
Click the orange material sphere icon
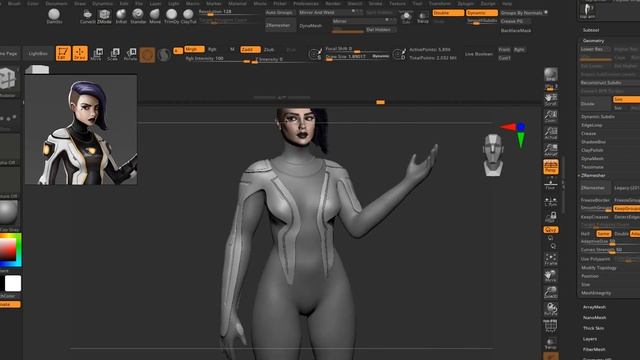[x=147, y=55]
